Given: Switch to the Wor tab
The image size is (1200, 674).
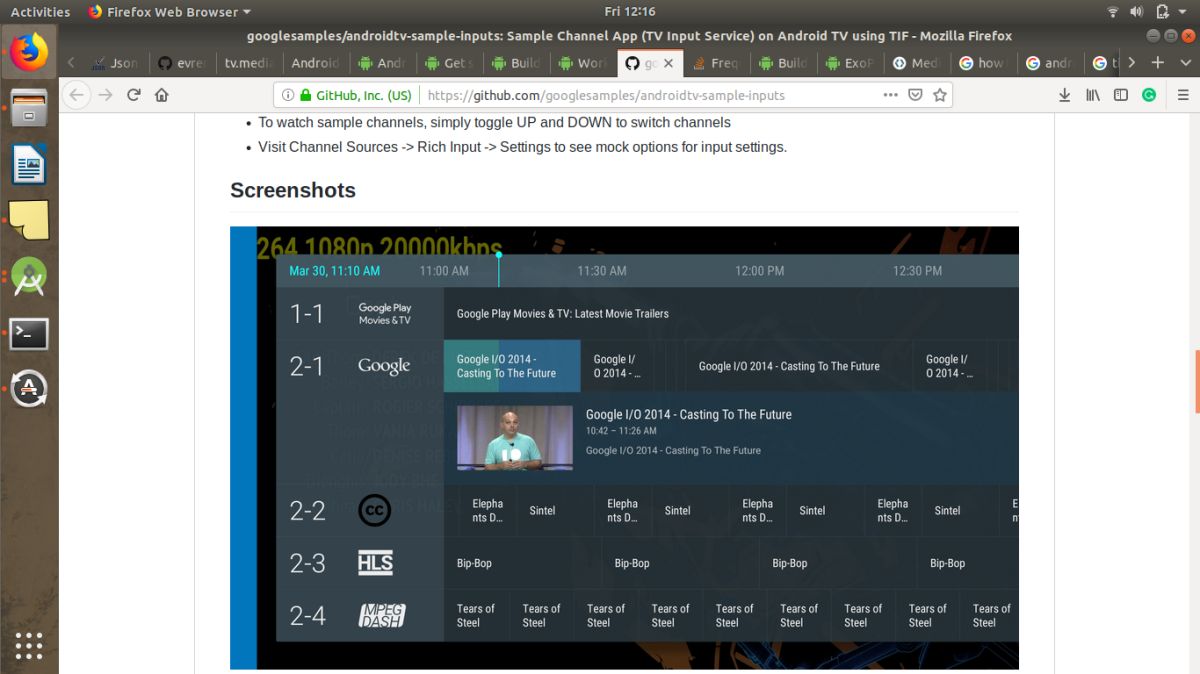Looking at the screenshot, I should click(x=584, y=62).
